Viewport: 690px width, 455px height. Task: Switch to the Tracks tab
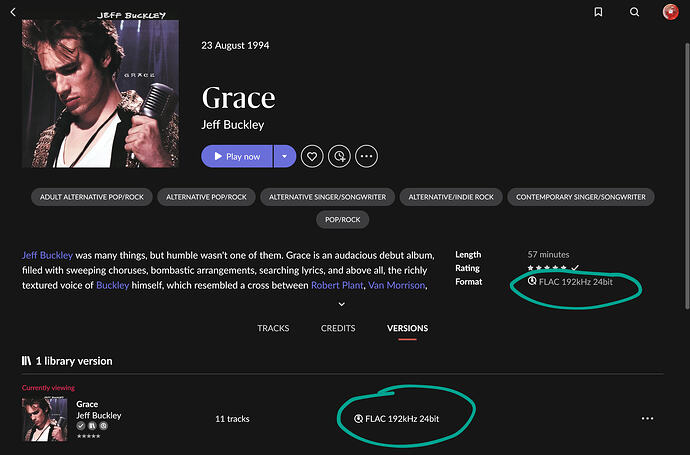pos(273,328)
